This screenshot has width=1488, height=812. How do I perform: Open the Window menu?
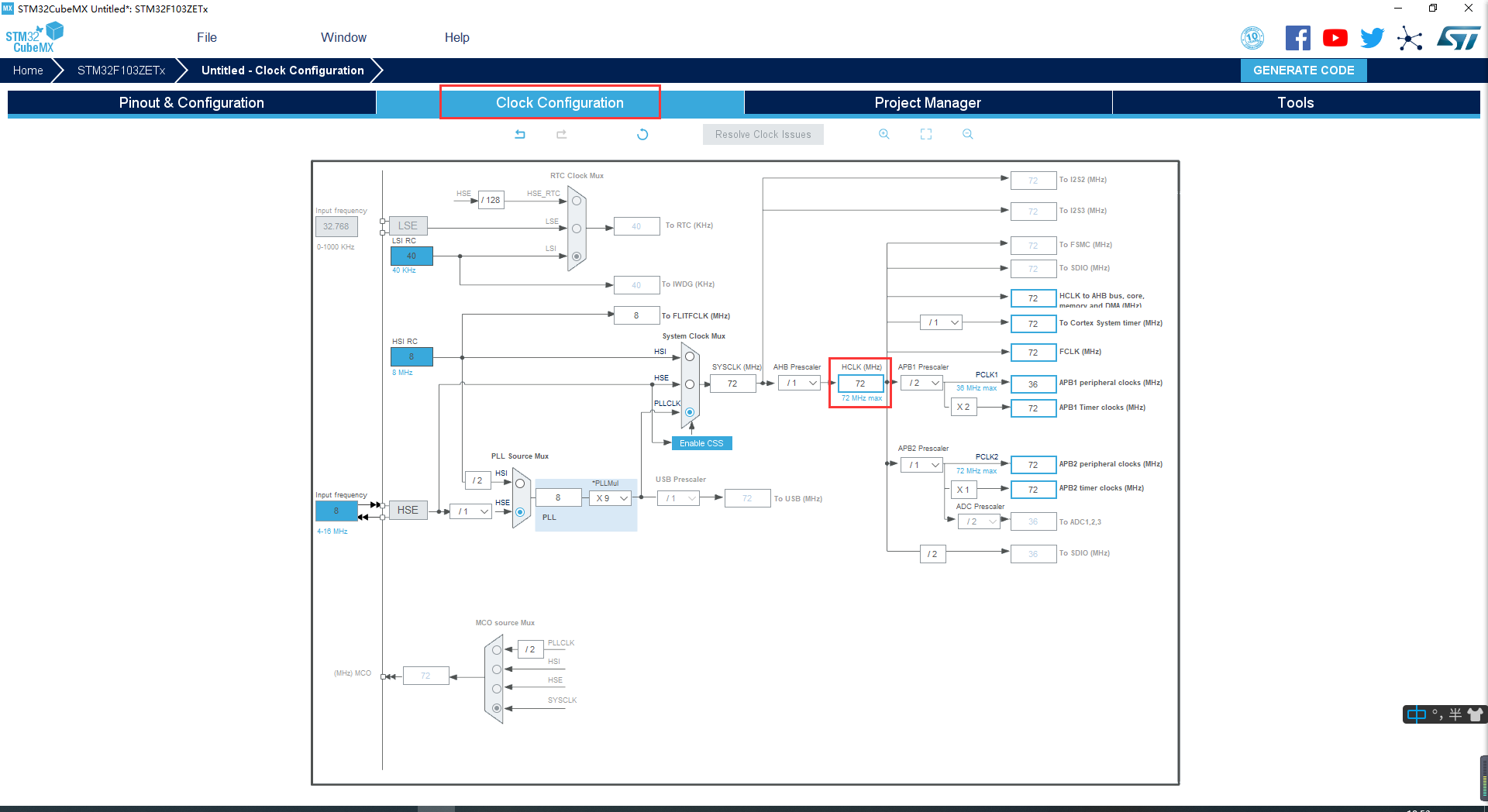pyautogui.click(x=343, y=37)
